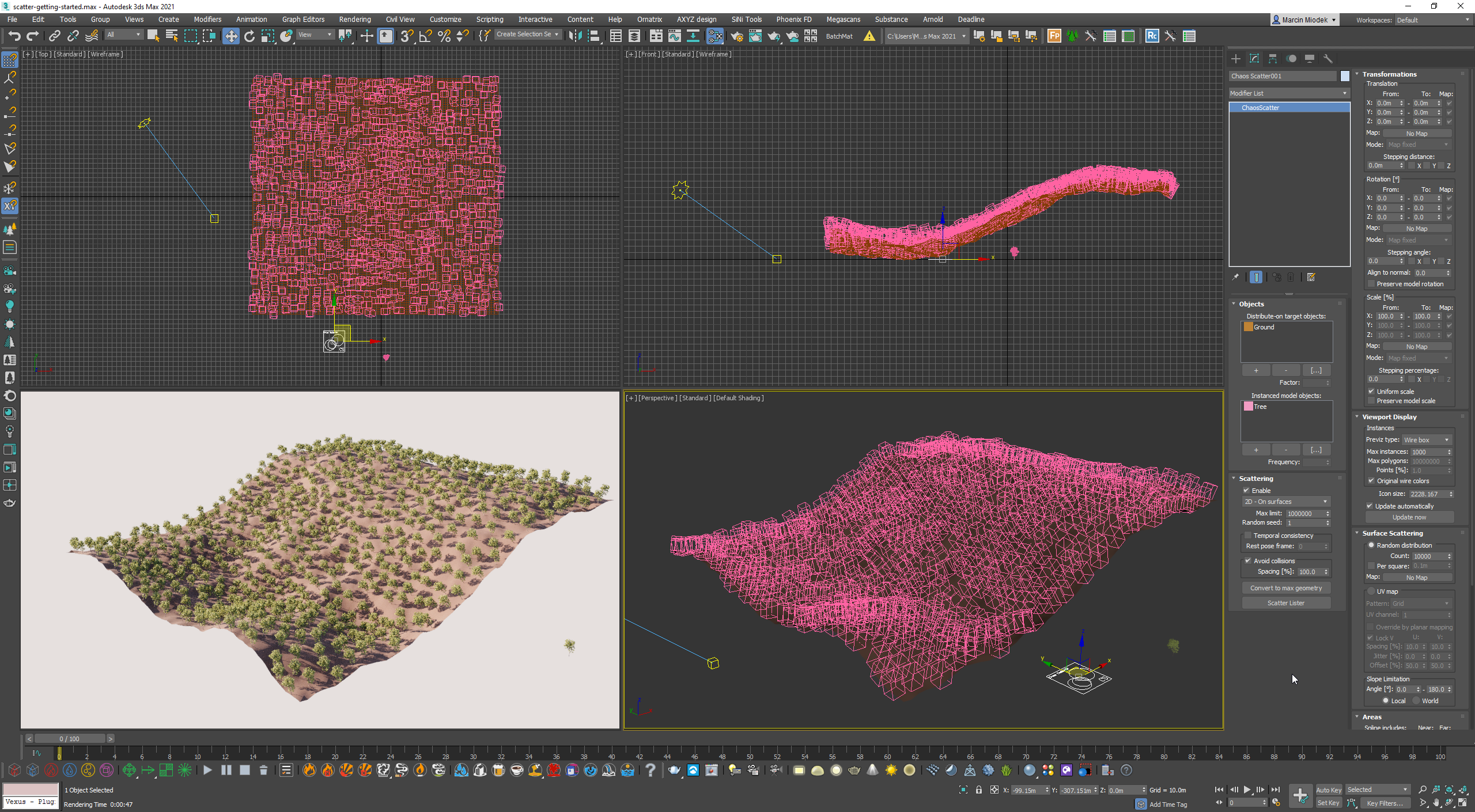Open the Workspaces Default dropdown
Viewport: 1475px width, 812px height.
[1433, 20]
